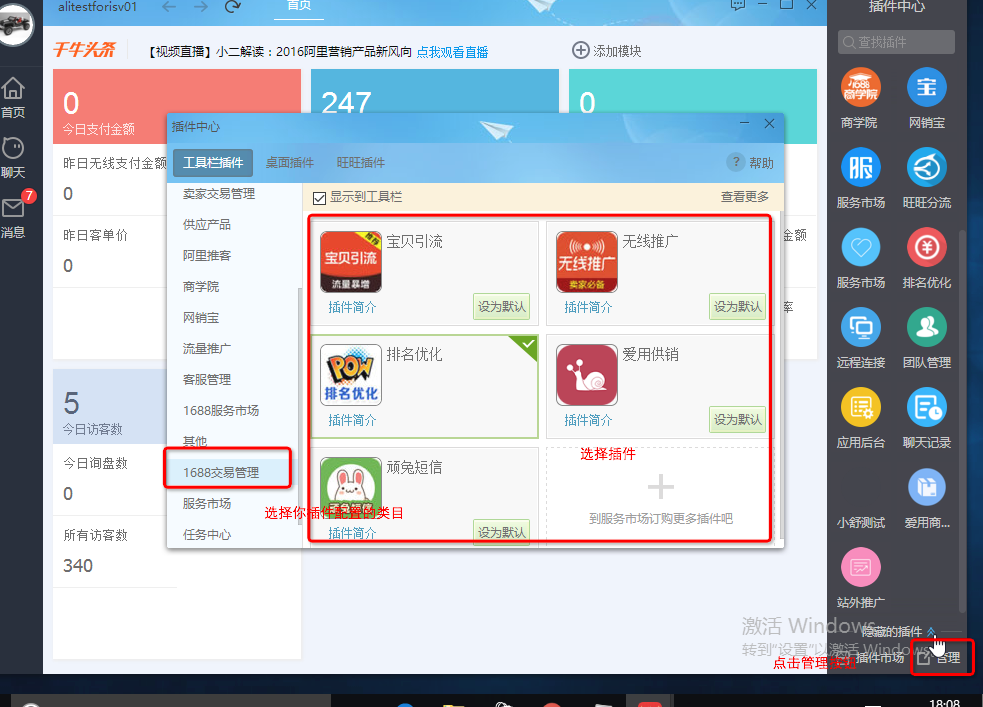Open 聊天 in the left sidebar
Image resolution: width=983 pixels, height=707 pixels.
[x=13, y=157]
